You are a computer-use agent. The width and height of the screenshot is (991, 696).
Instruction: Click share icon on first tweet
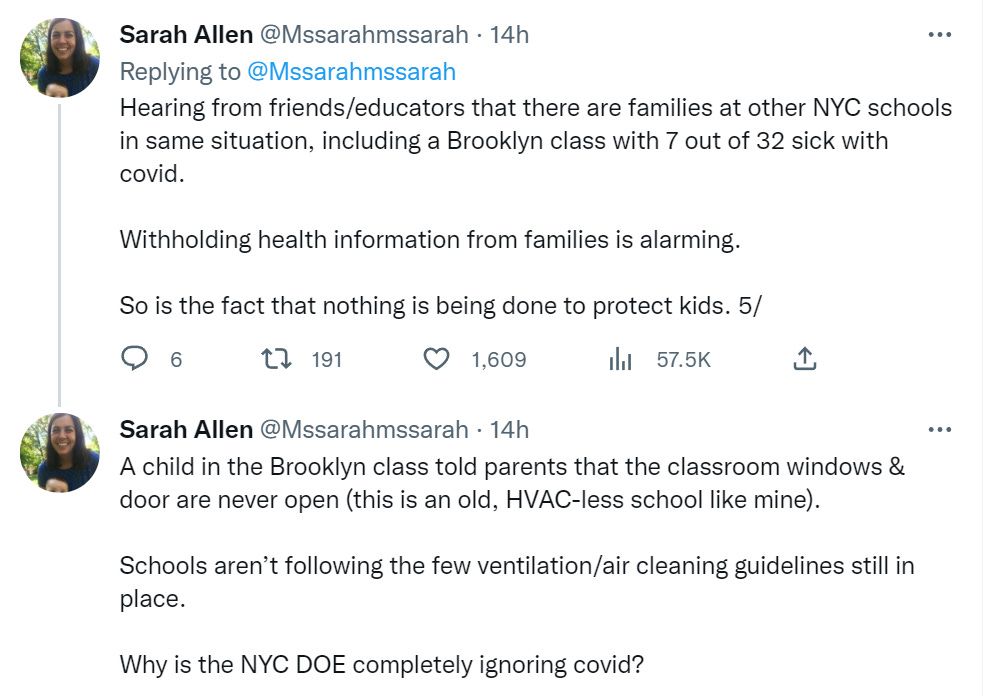point(805,359)
